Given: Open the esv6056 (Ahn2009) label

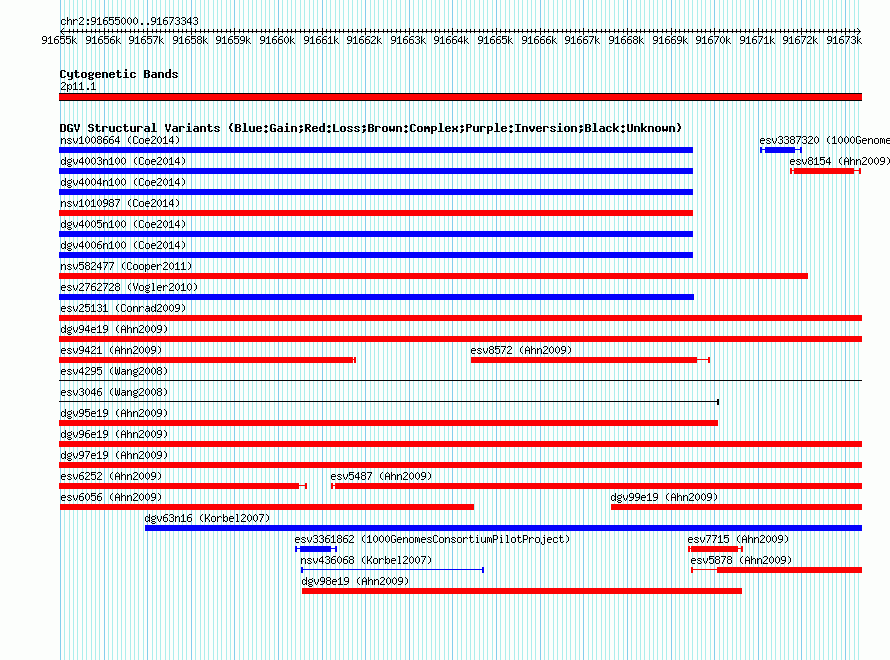Looking at the screenshot, I should [111, 497].
